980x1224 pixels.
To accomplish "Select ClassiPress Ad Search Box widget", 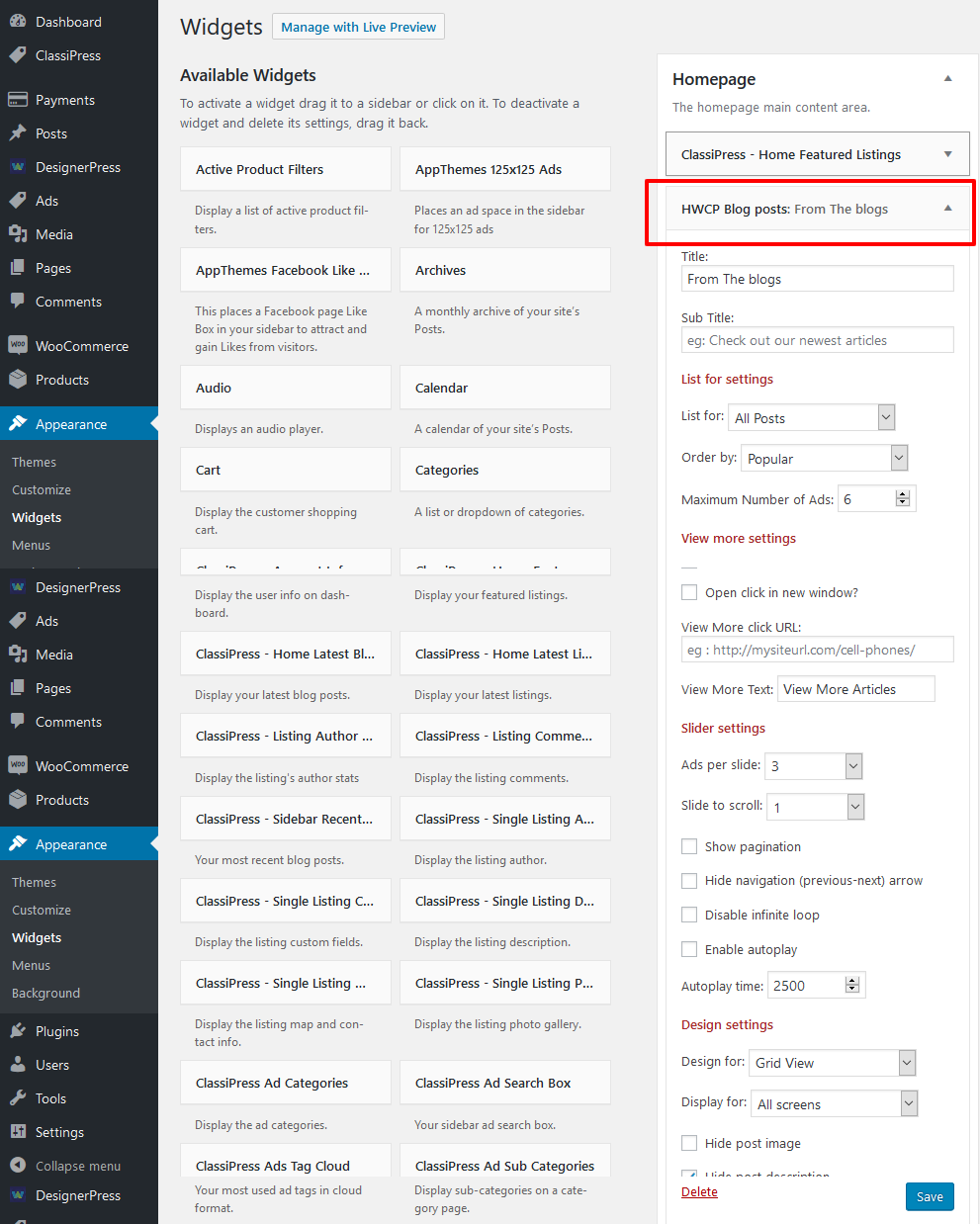I will tap(505, 1083).
